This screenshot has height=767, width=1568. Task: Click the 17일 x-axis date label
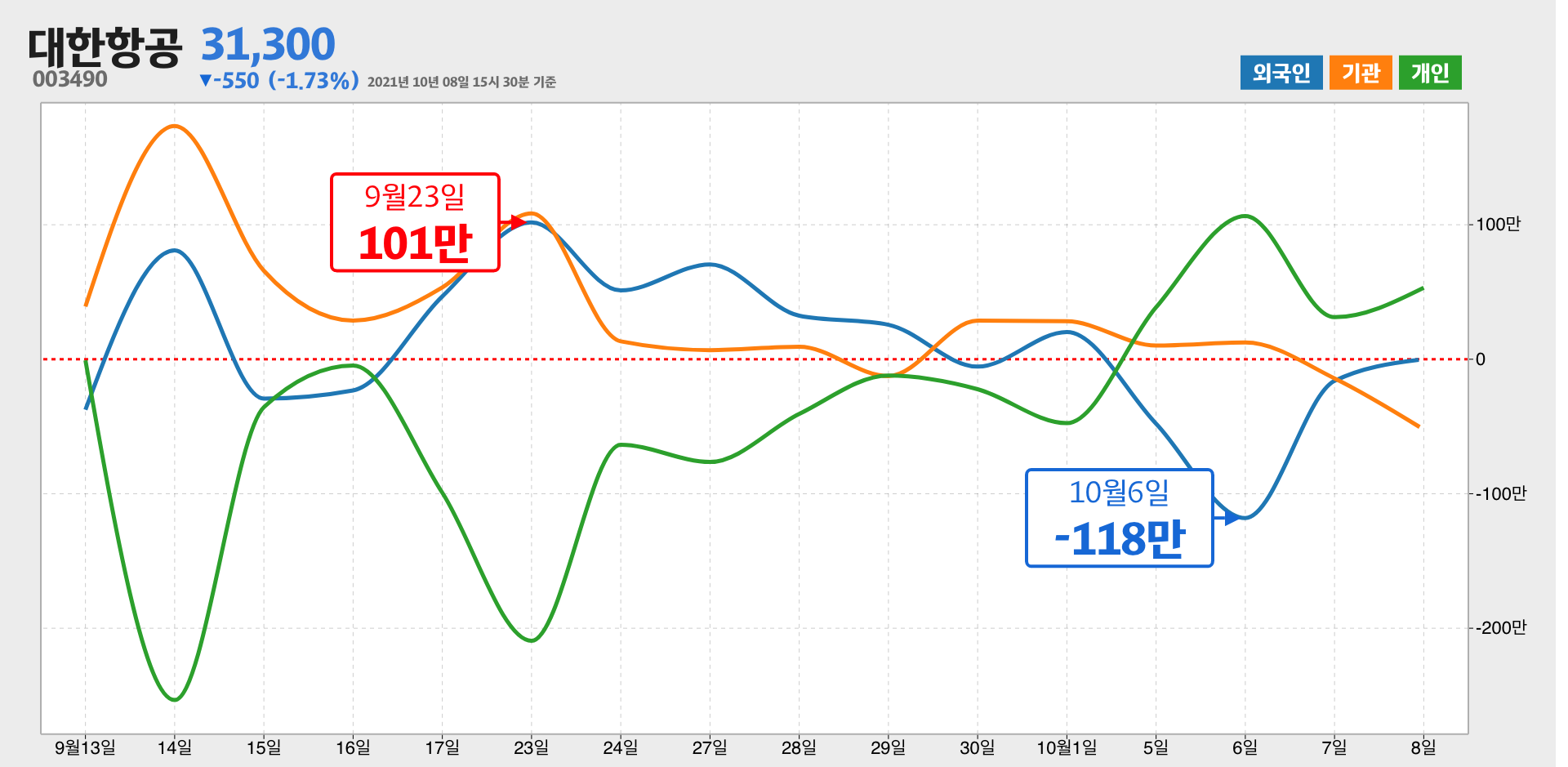click(x=442, y=747)
